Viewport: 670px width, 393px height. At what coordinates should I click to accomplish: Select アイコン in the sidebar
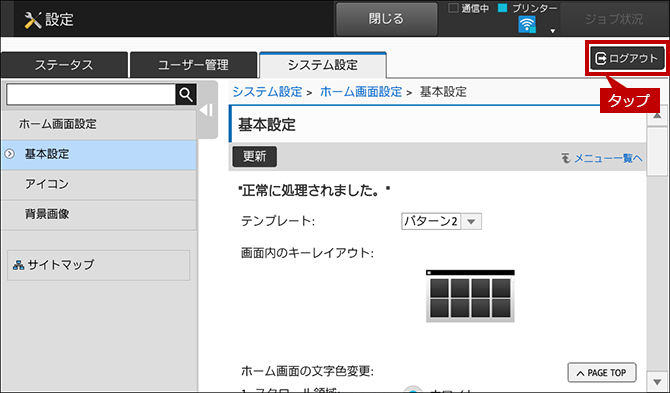pos(99,184)
